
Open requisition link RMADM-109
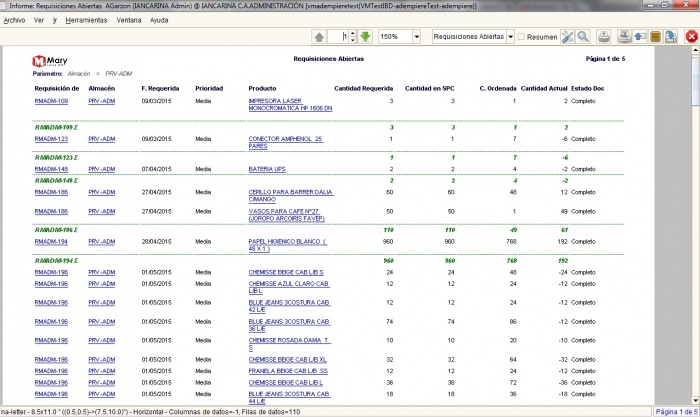pos(51,101)
